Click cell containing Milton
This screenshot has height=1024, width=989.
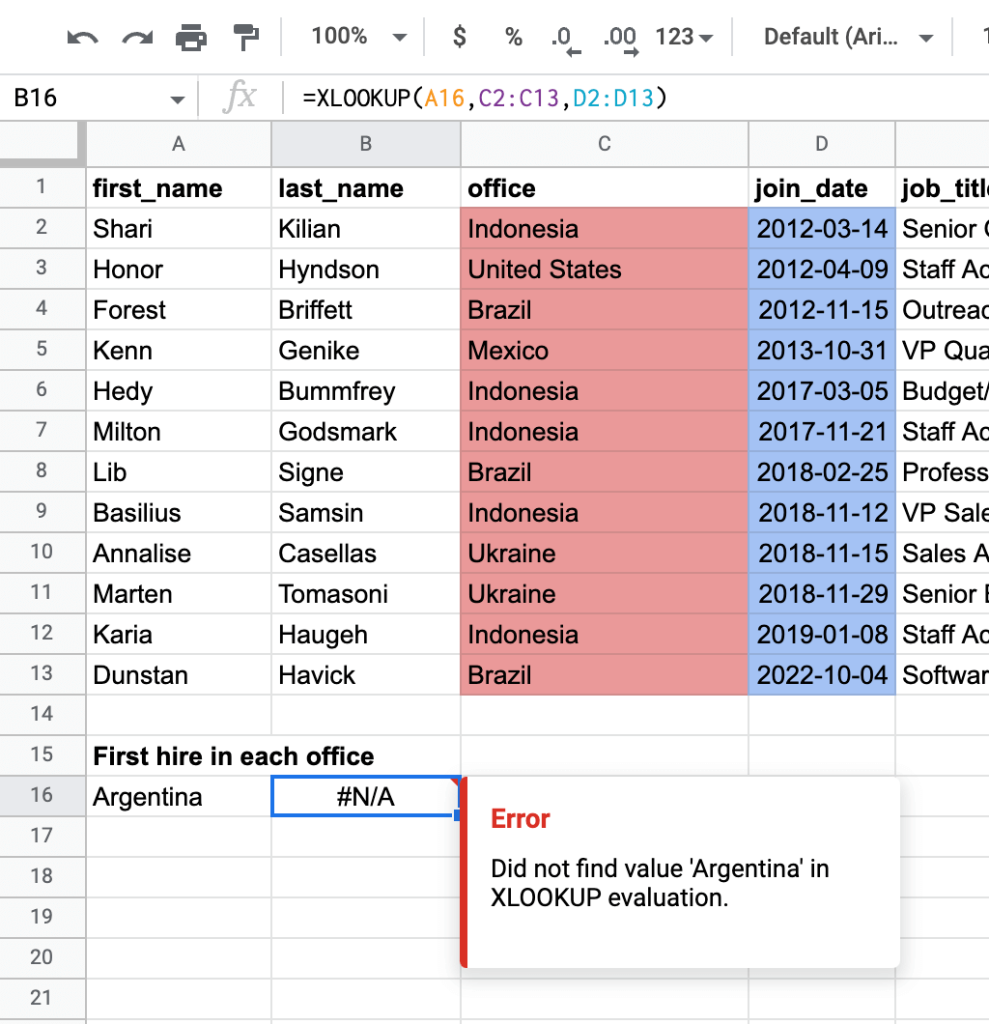click(x=178, y=431)
